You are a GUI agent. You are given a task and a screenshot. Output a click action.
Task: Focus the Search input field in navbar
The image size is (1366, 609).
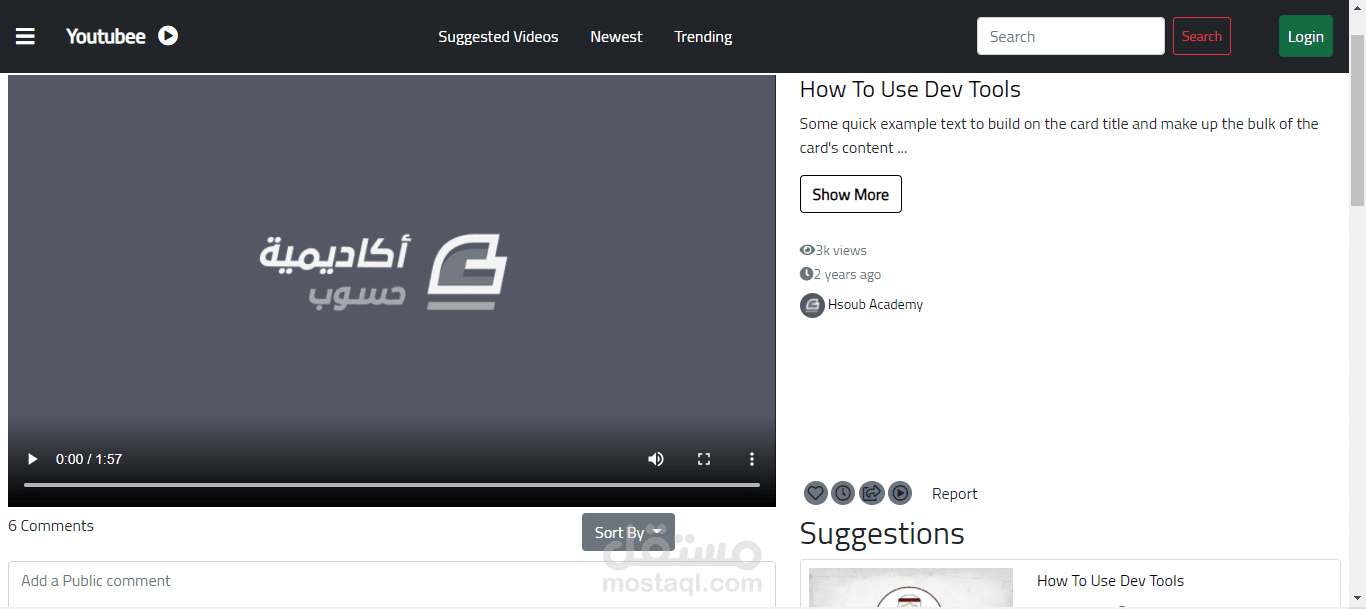pyautogui.click(x=1071, y=36)
